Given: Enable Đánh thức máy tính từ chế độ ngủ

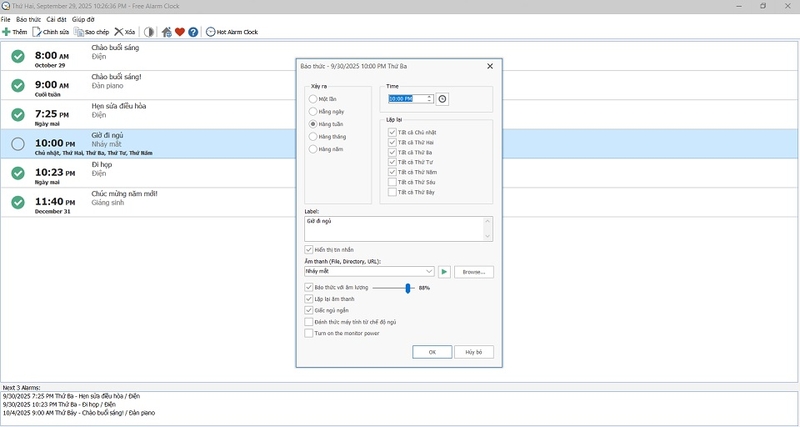Looking at the screenshot, I should tap(309, 322).
